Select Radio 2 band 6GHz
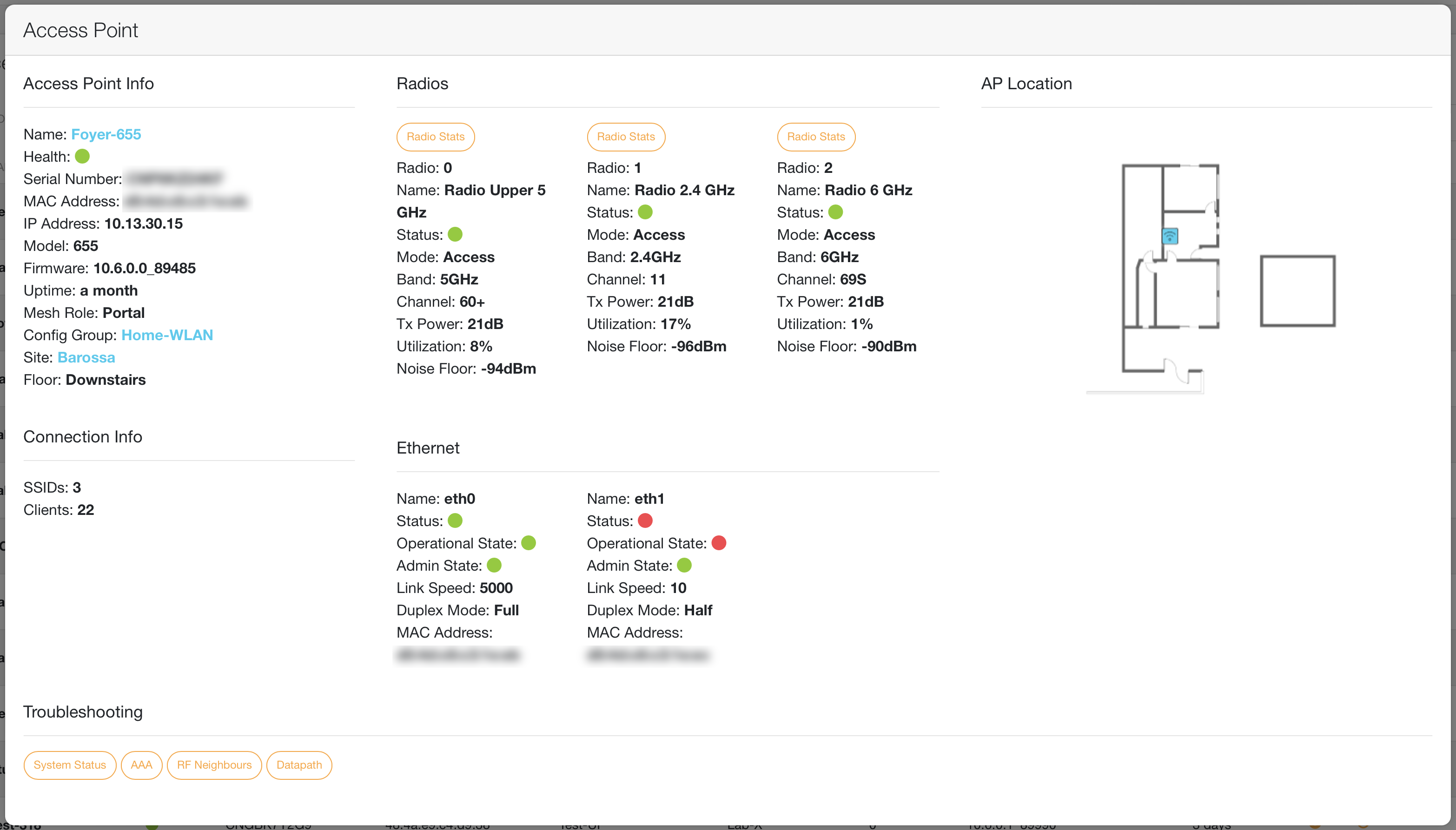This screenshot has width=1456, height=830. pos(840,257)
